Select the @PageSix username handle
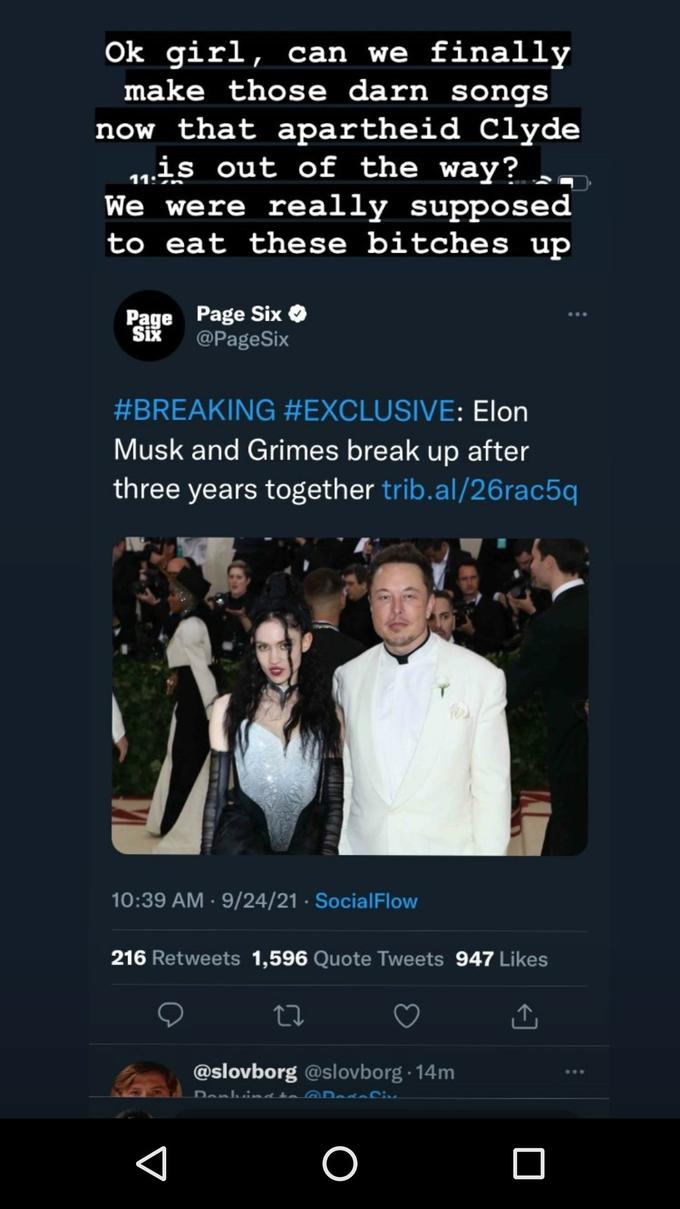The height and width of the screenshot is (1209, 680). (243, 339)
